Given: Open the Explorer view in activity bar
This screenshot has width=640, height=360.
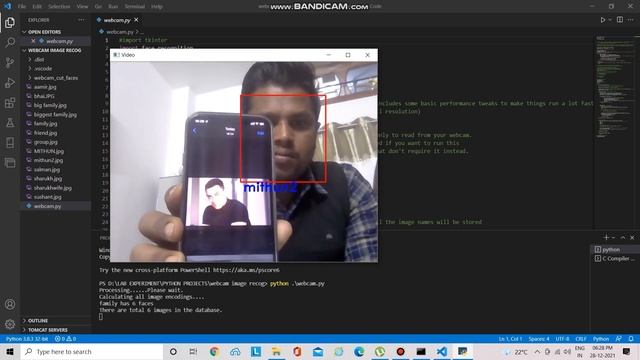Looking at the screenshot, I should 10,22.
